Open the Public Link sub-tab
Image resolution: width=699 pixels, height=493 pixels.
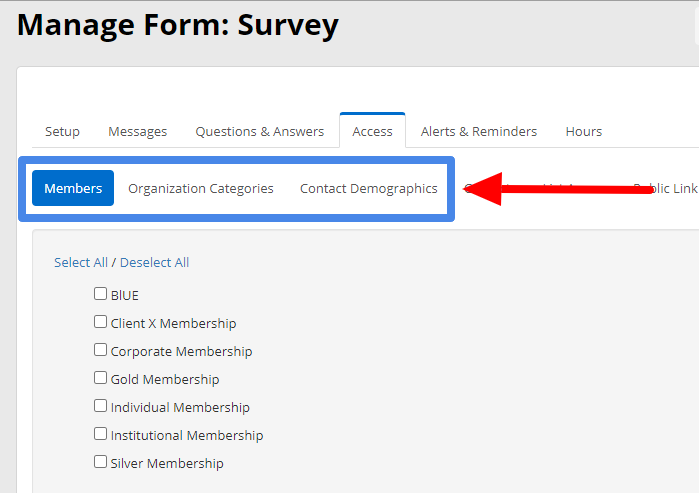(x=665, y=189)
